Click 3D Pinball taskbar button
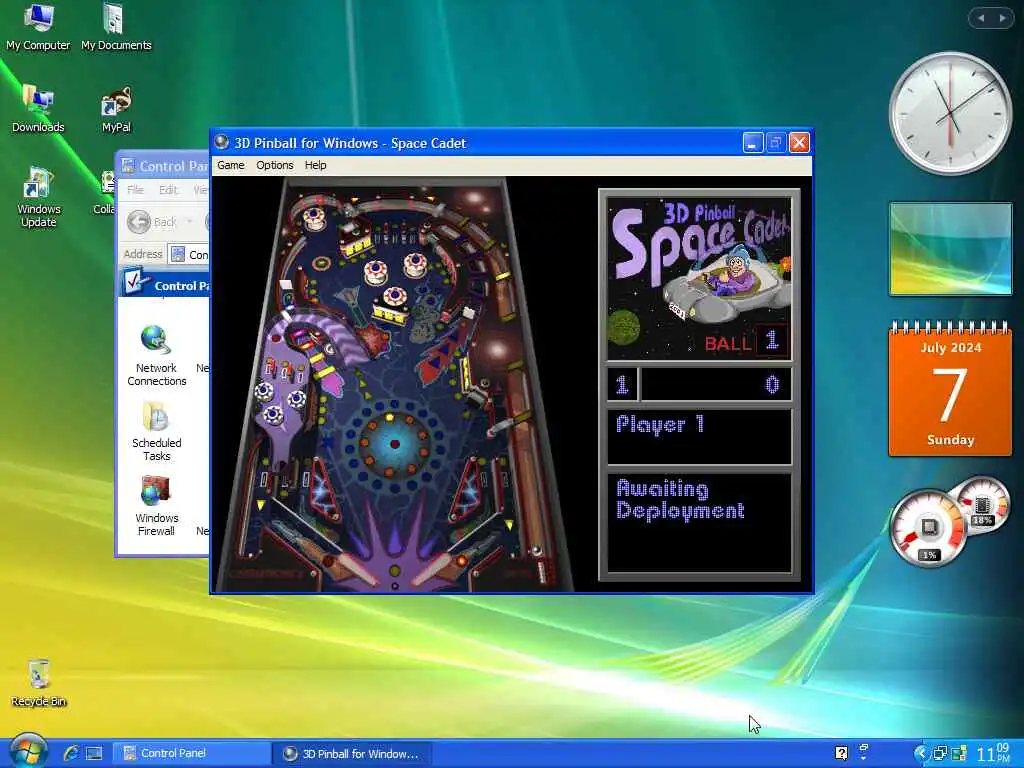Screen dimensions: 1024x768 [x=353, y=754]
